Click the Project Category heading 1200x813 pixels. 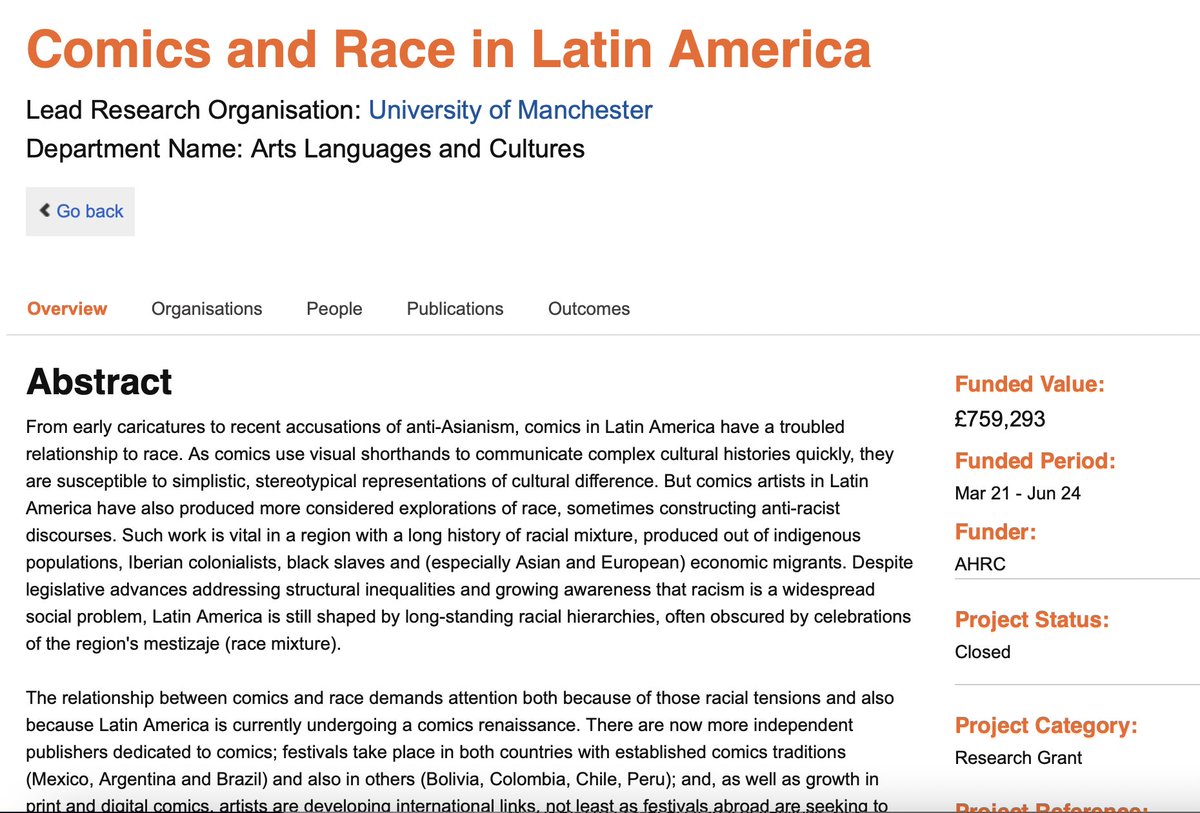point(1046,726)
